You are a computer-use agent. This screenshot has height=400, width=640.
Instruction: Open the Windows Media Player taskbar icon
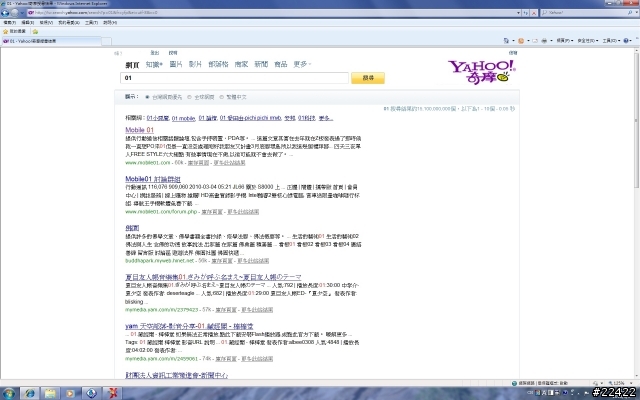click(71, 393)
